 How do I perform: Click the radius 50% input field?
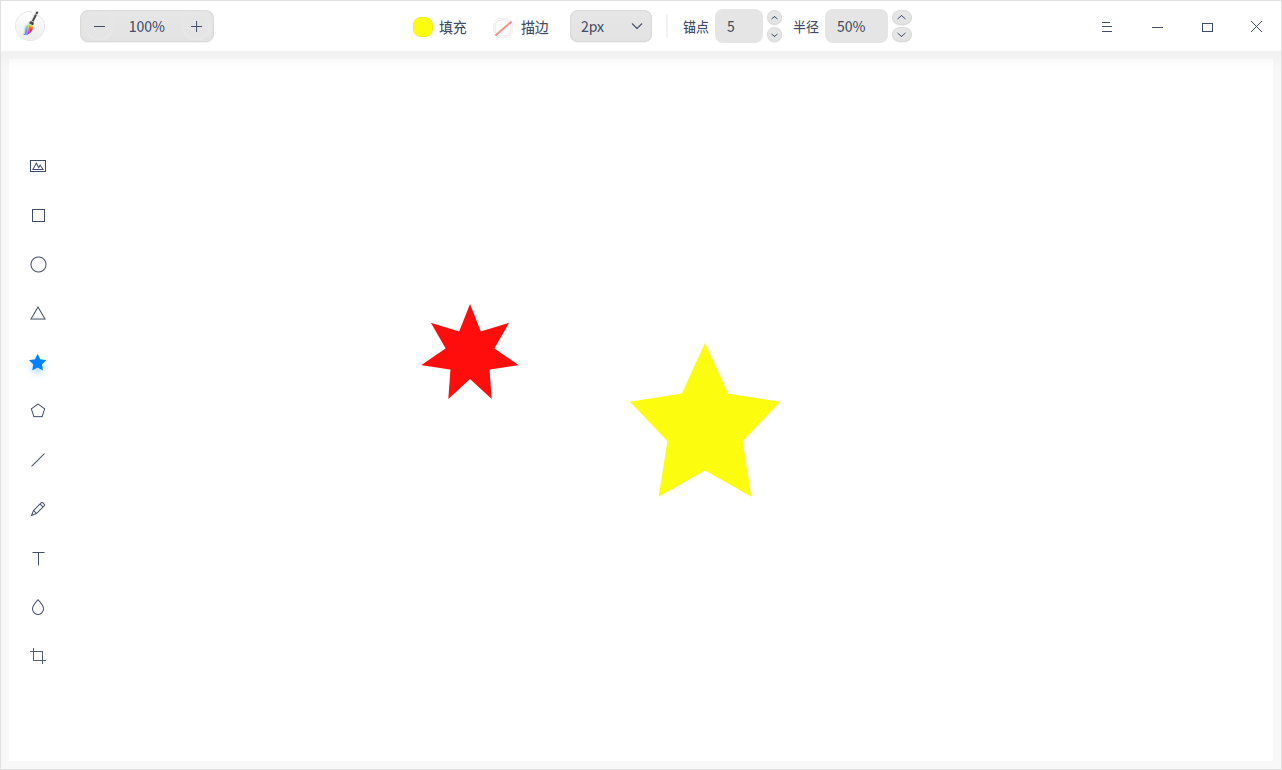[x=856, y=26]
